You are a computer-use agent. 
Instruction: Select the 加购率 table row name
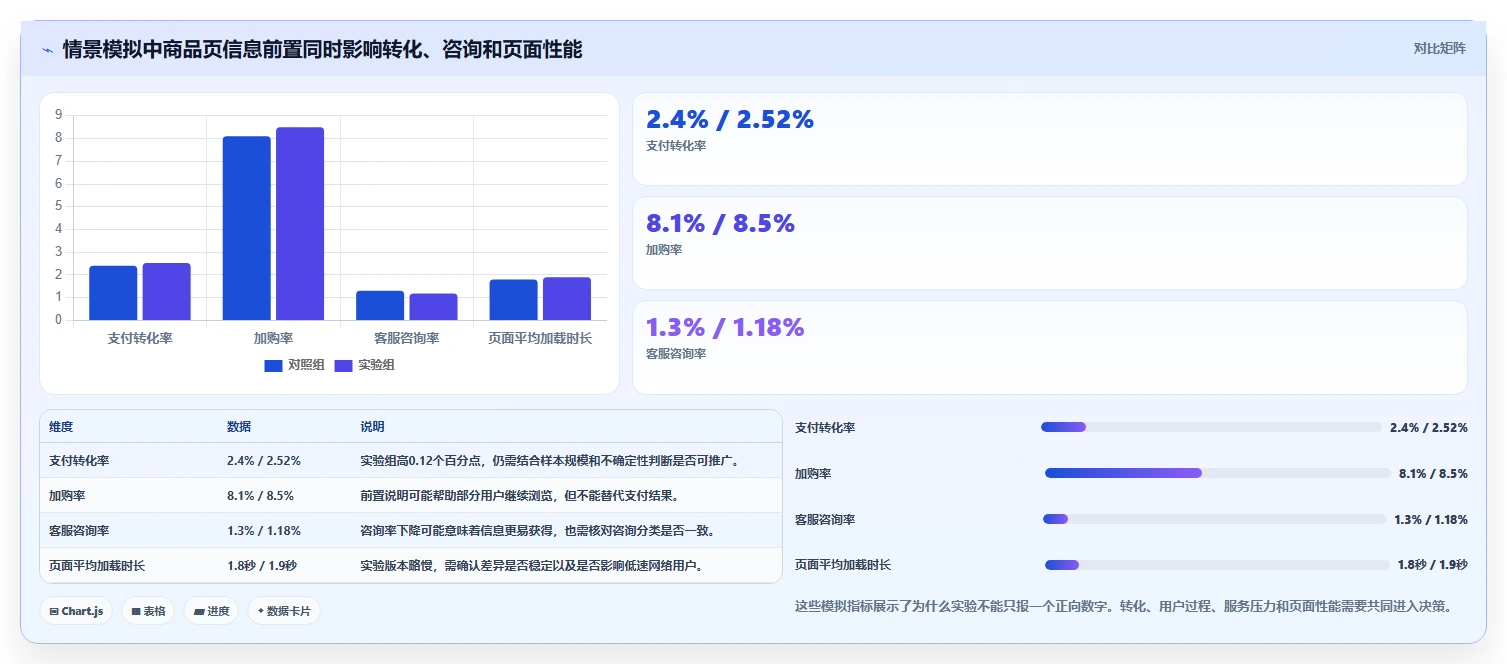click(x=67, y=496)
